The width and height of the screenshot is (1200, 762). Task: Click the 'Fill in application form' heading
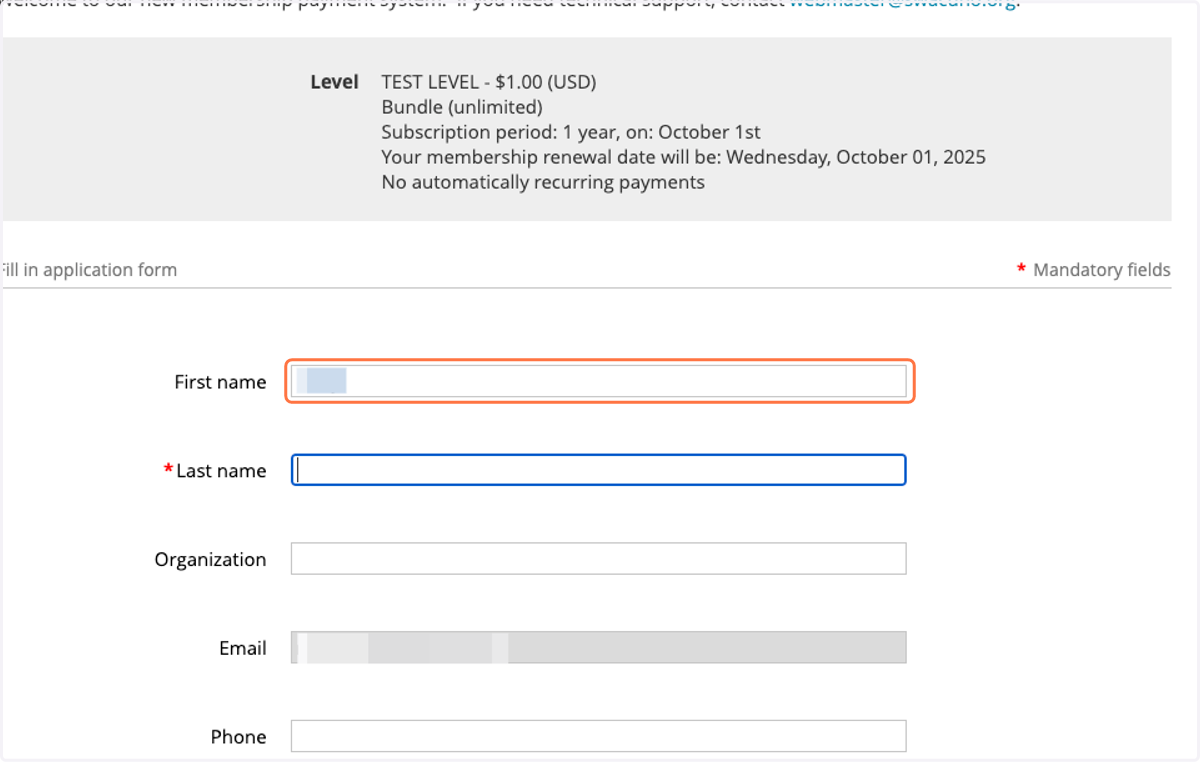[x=88, y=270]
